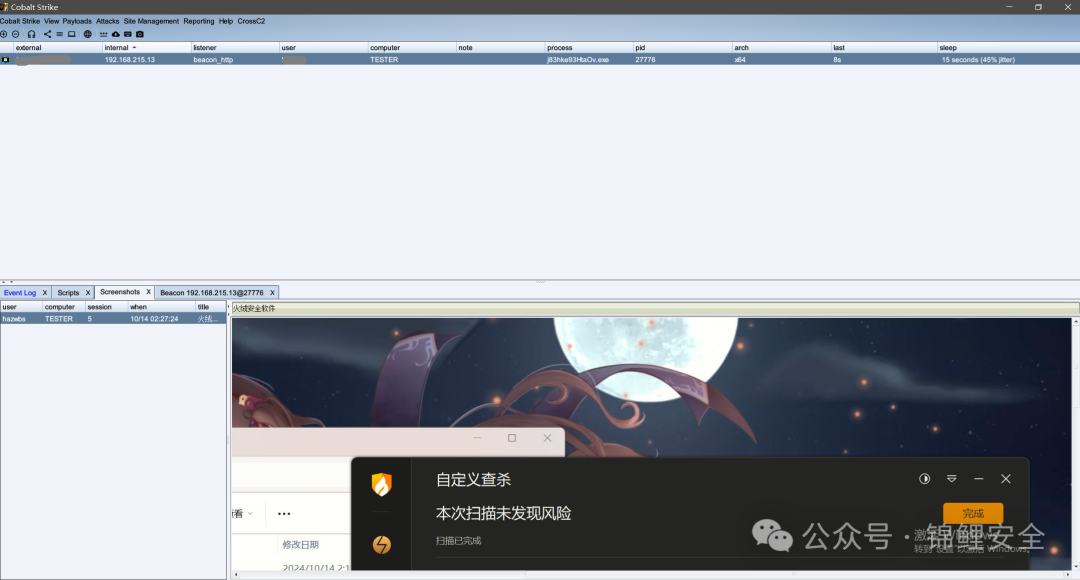Click the orange lightning icon in Huorong sidebar
1080x580 pixels.
(382, 545)
